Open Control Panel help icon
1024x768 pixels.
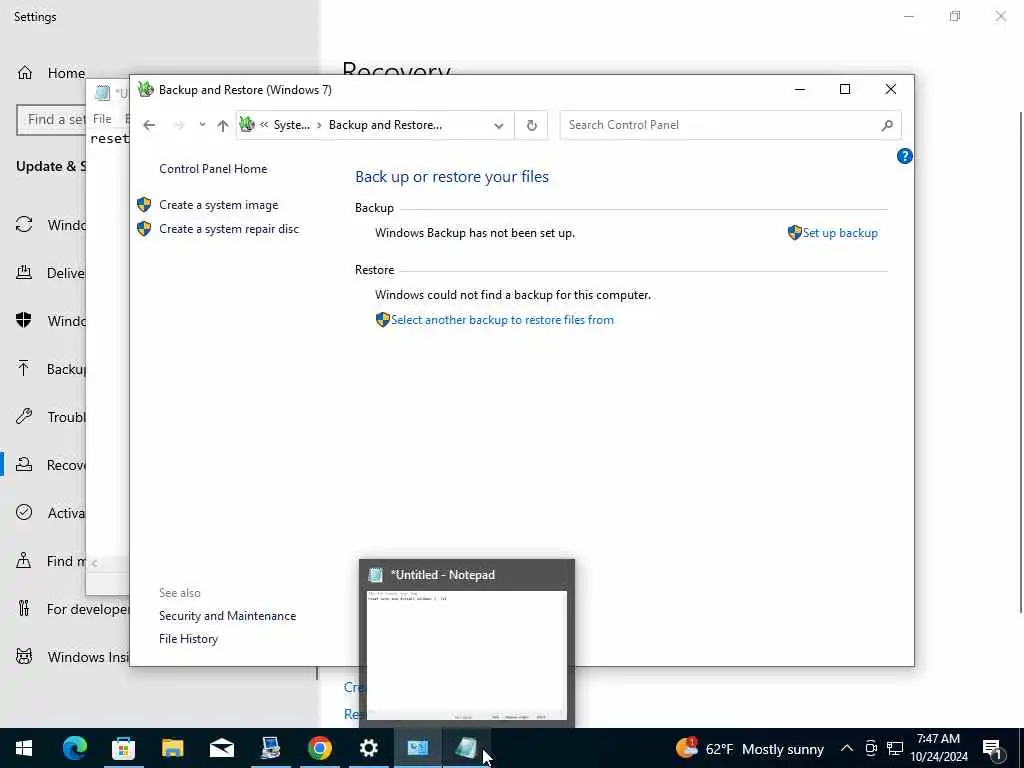click(904, 156)
